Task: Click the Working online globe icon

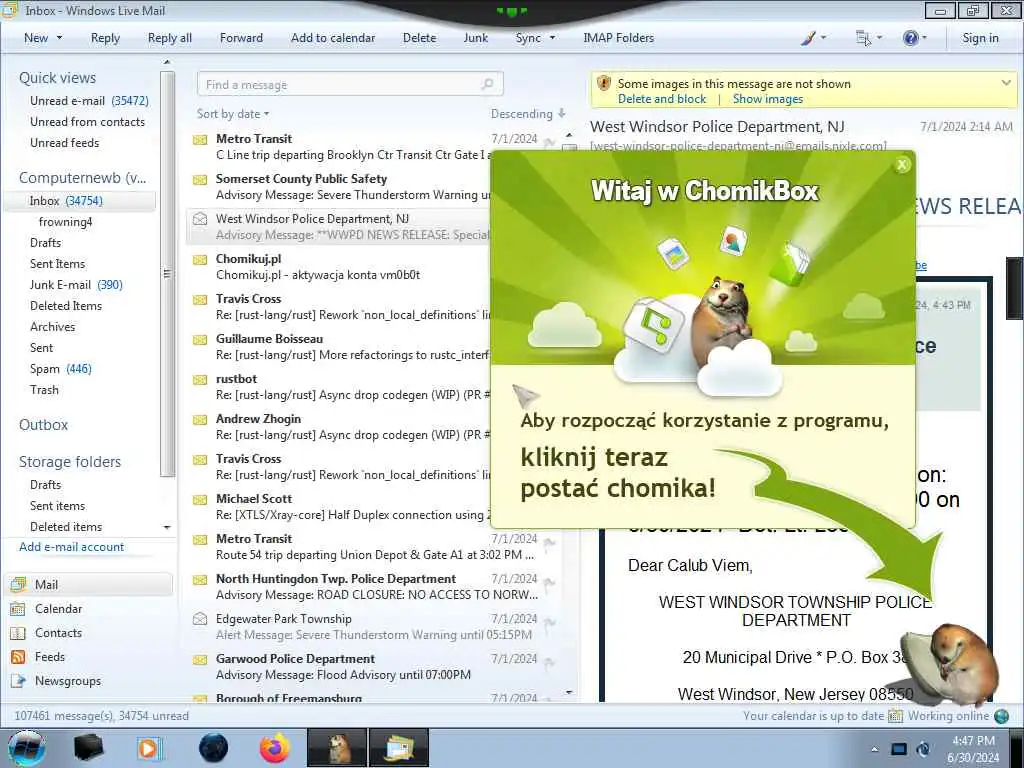Action: click(x=1001, y=716)
